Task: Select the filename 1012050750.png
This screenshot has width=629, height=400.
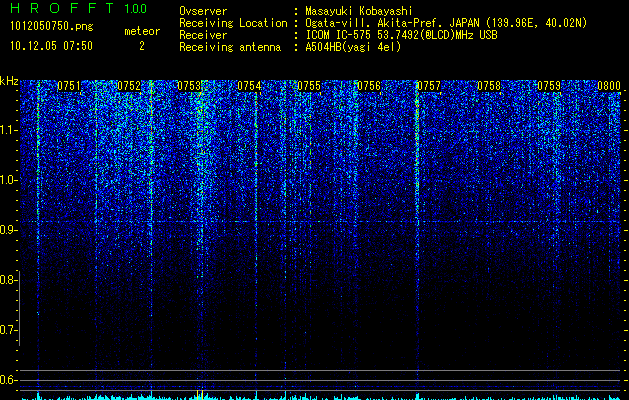Action: click(x=52, y=27)
